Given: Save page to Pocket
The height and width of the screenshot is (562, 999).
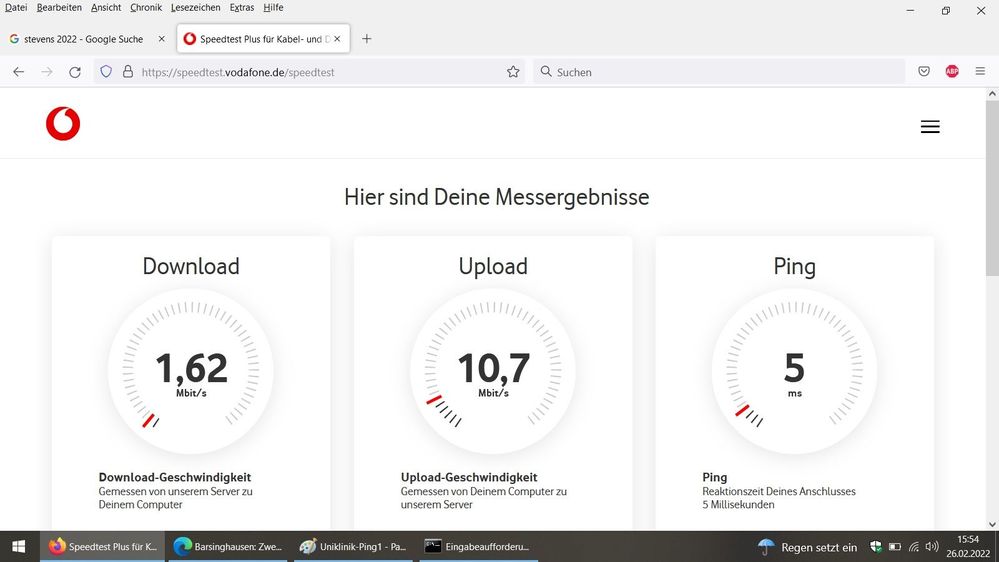Looking at the screenshot, I should click(x=924, y=71).
